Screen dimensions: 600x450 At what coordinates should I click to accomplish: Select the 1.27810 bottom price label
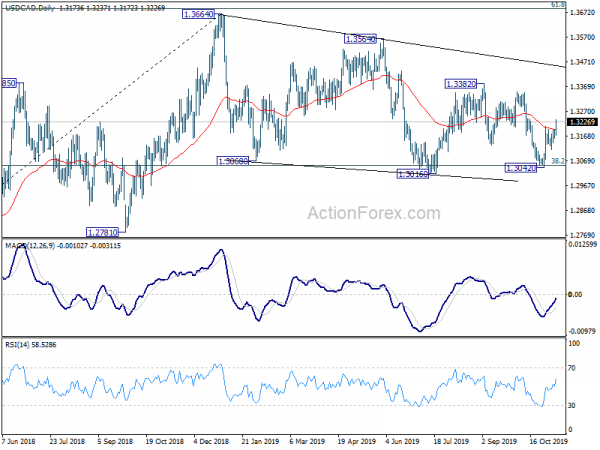click(102, 232)
